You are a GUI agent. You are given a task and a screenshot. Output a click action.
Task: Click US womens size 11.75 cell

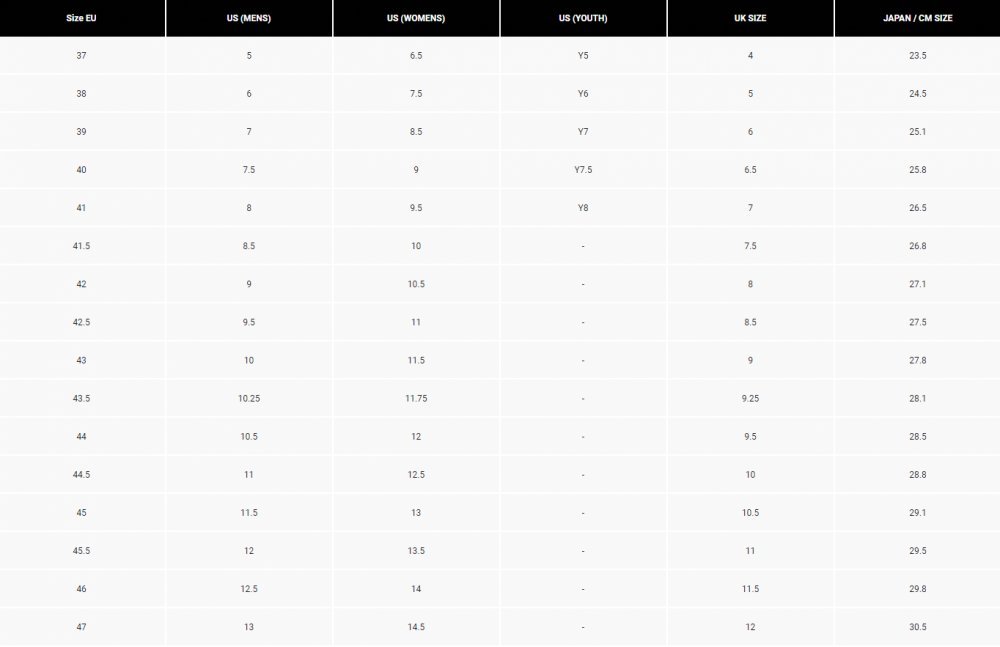pyautogui.click(x=416, y=398)
